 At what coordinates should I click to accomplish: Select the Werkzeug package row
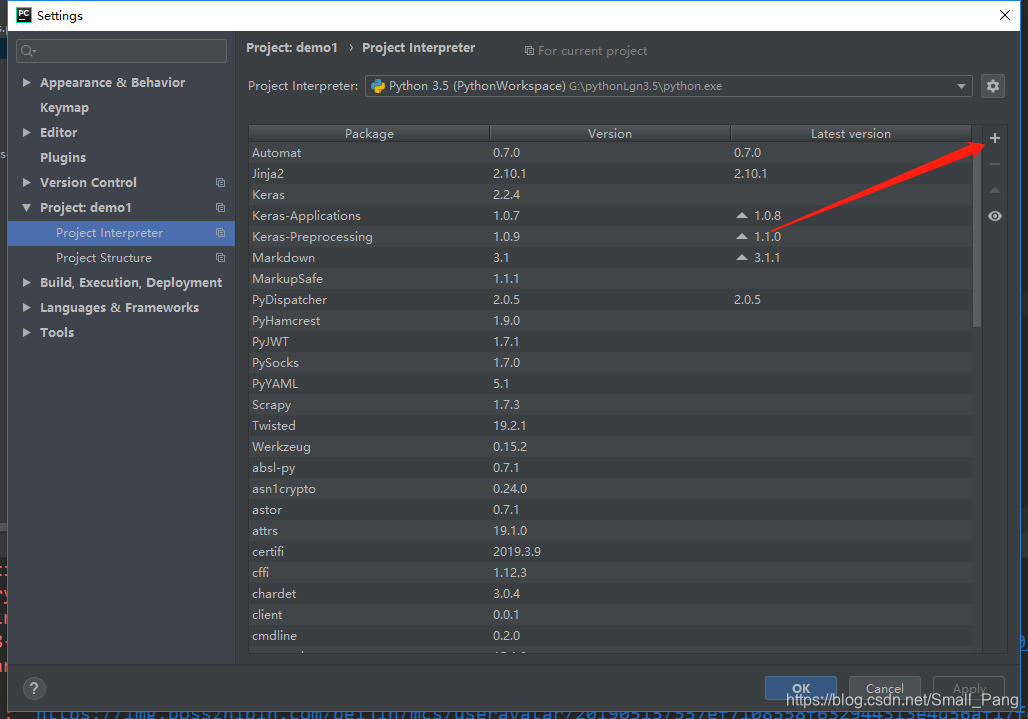(610, 446)
